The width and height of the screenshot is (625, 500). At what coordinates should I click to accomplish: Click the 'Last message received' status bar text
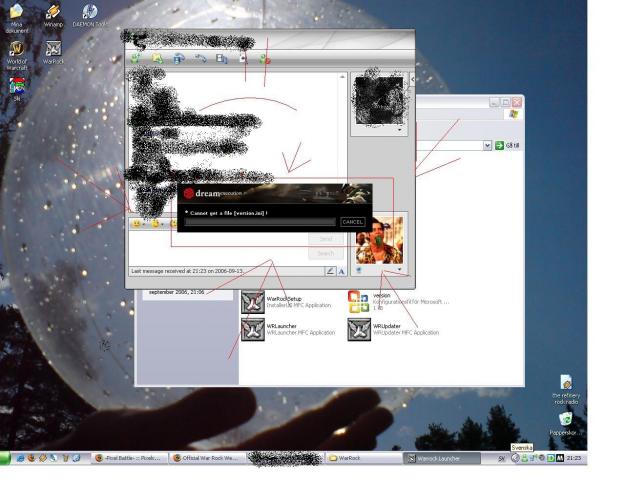pyautogui.click(x=187, y=271)
